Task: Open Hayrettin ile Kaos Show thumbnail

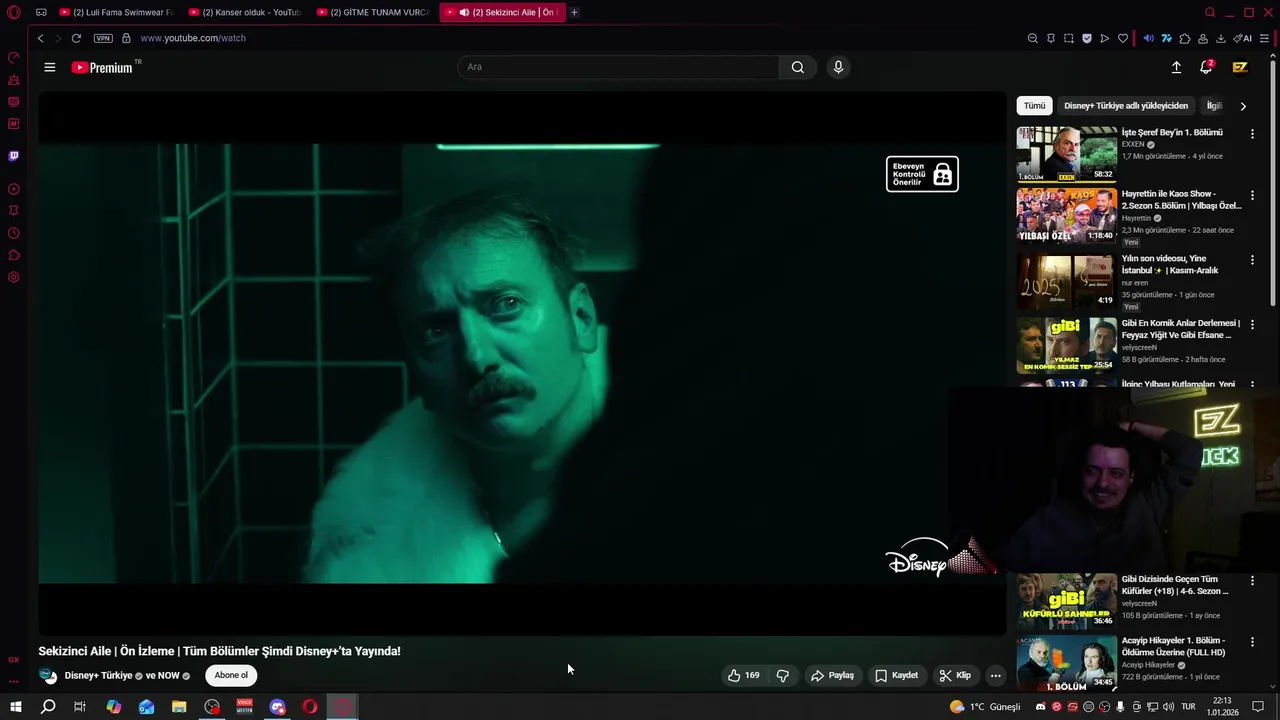Action: pyautogui.click(x=1066, y=215)
